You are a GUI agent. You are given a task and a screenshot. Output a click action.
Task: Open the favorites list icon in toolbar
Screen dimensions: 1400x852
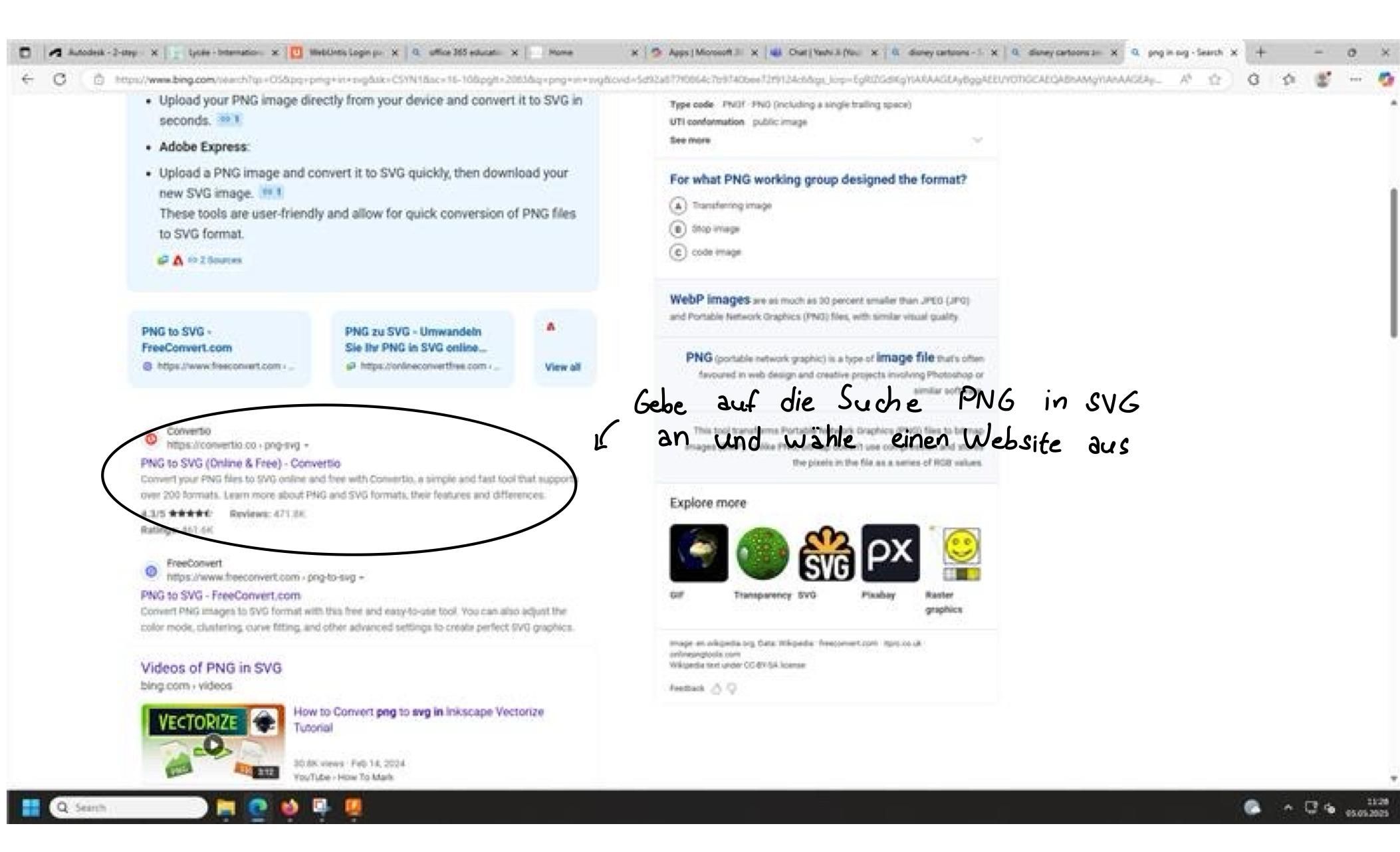coord(1288,80)
